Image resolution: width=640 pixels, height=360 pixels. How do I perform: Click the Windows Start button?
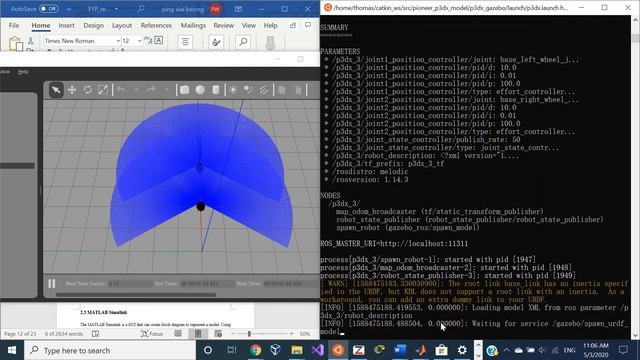(12, 350)
